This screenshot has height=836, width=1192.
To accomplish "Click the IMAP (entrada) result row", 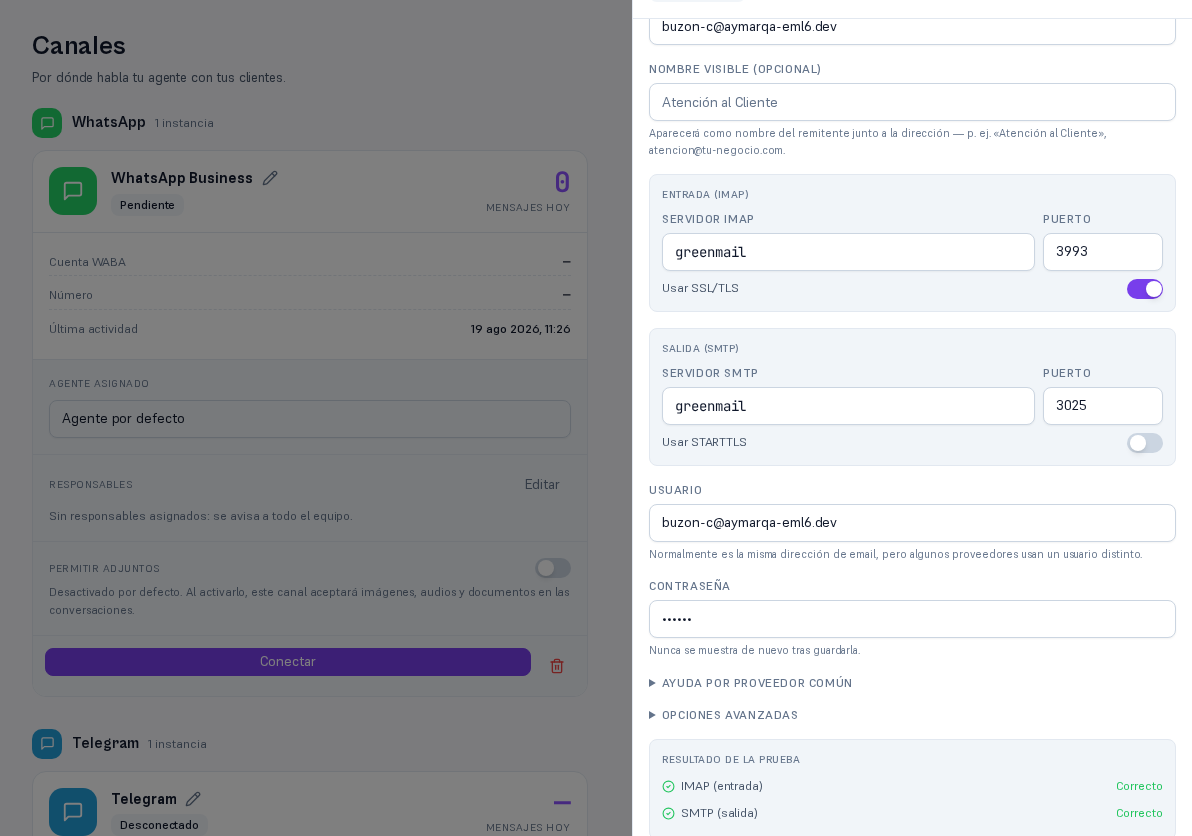I will [912, 787].
